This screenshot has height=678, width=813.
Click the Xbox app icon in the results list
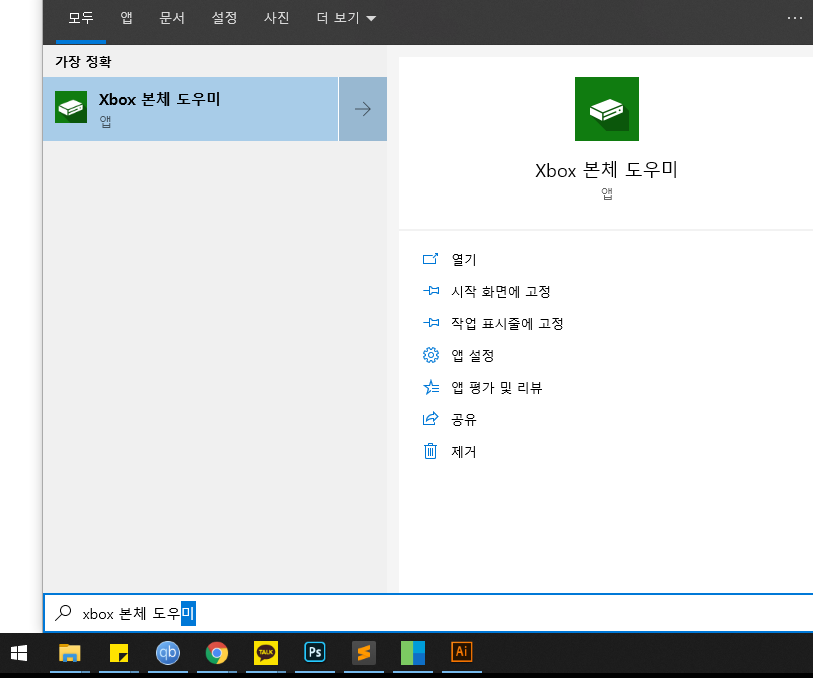tap(71, 107)
